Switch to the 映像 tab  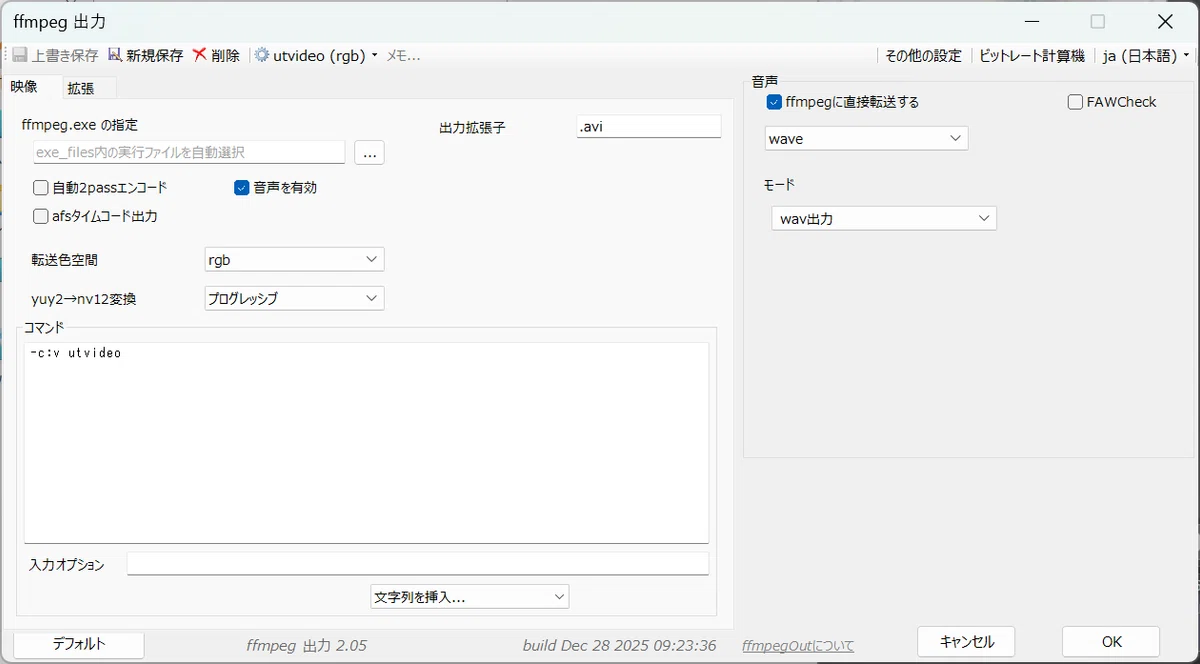coord(26,87)
